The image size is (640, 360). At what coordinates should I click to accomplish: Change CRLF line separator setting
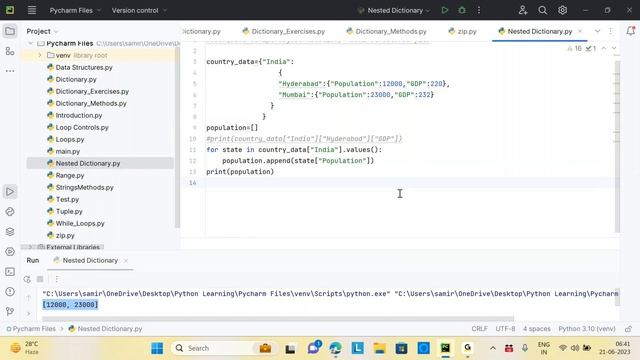(480, 329)
